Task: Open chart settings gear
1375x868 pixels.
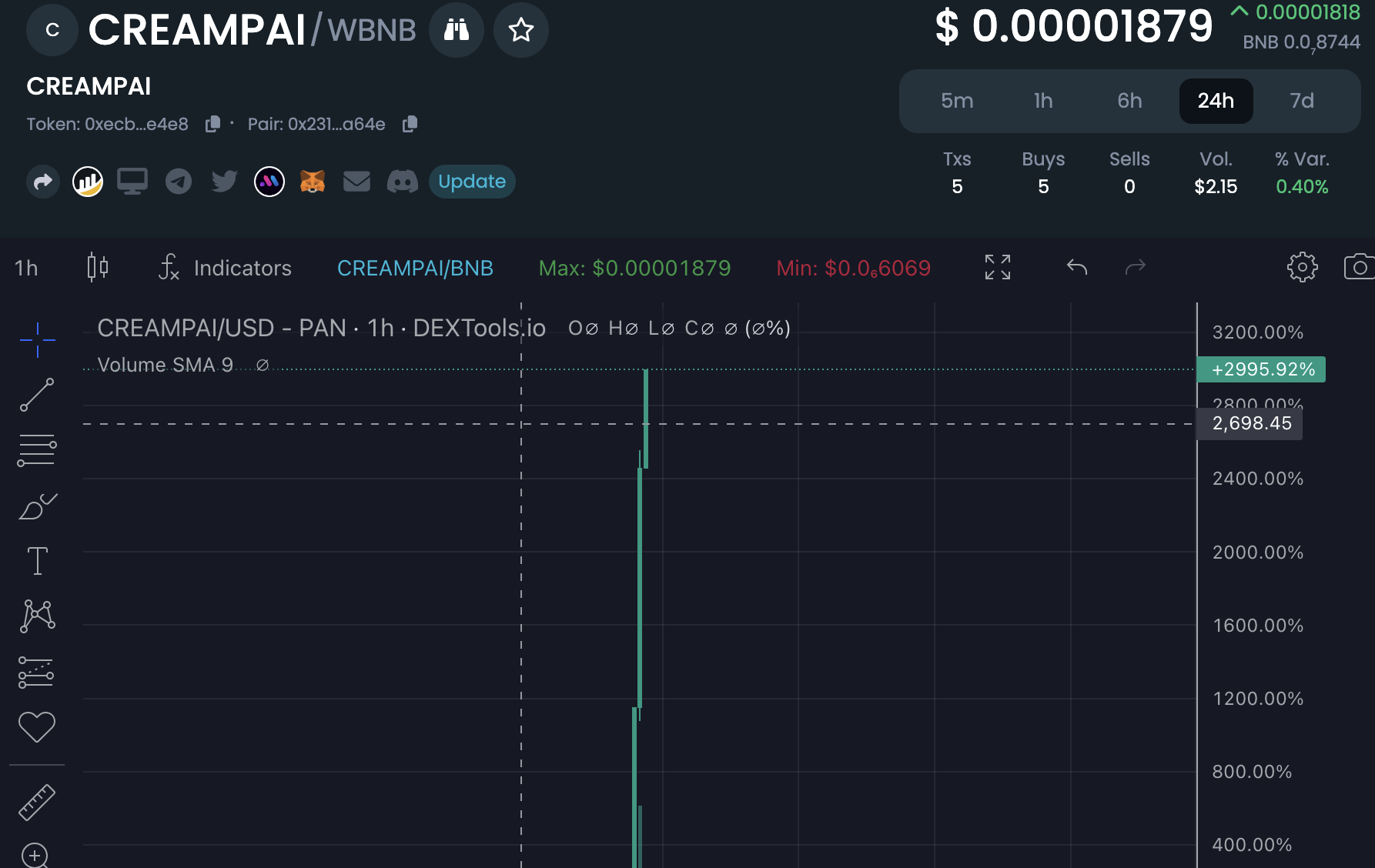Action: (1302, 267)
